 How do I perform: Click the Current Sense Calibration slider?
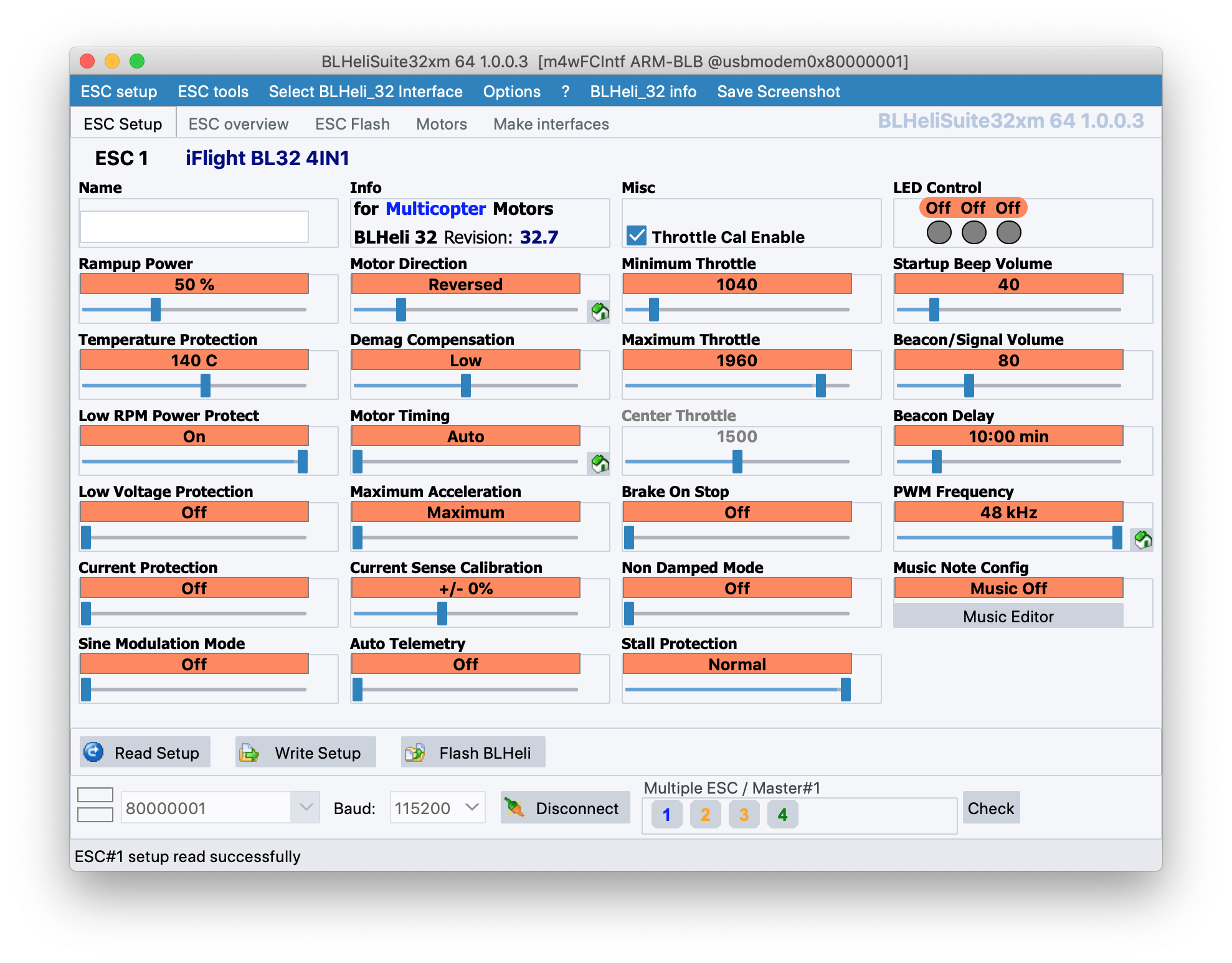coord(466,614)
